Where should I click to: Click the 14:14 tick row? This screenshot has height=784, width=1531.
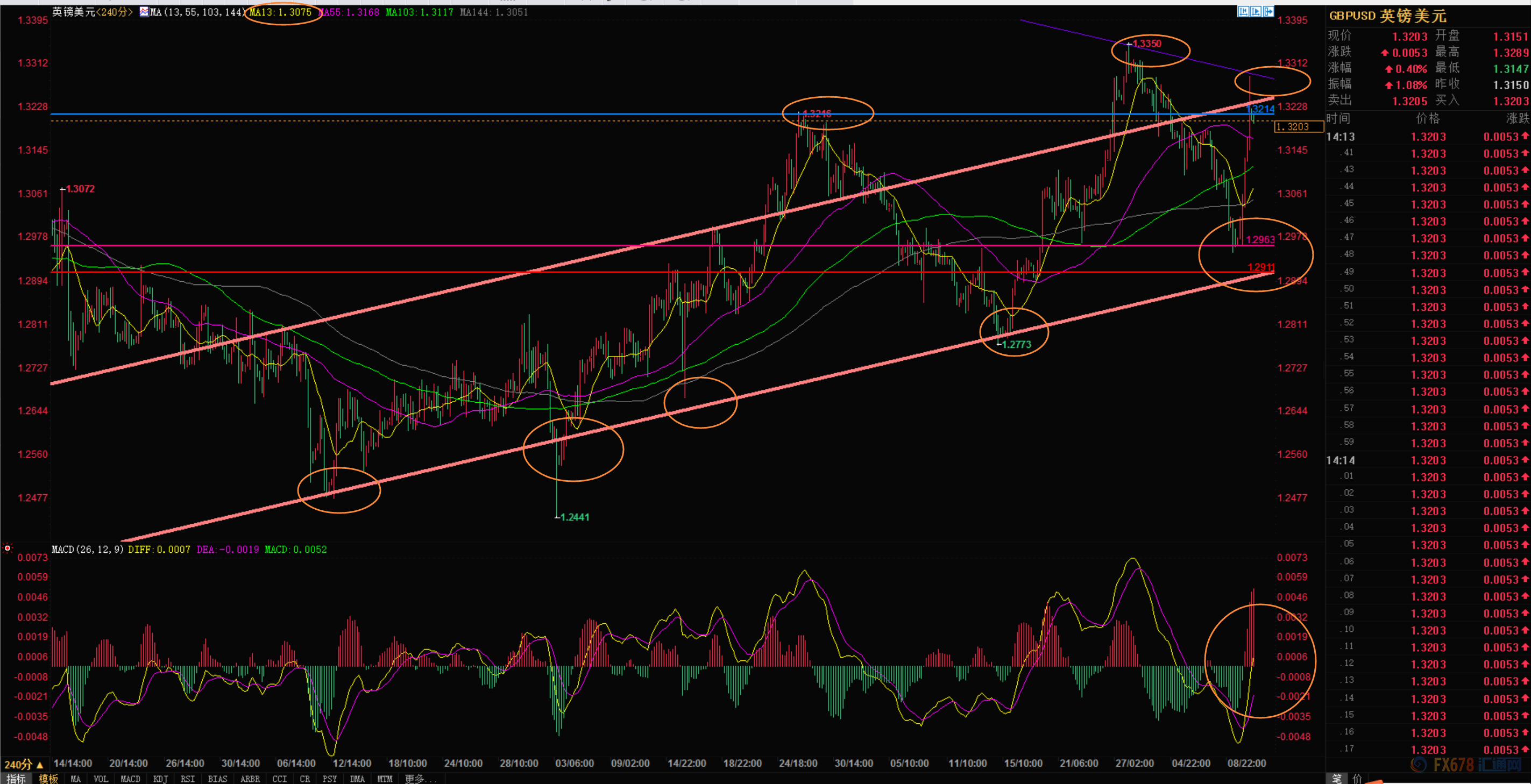[x=1428, y=460]
